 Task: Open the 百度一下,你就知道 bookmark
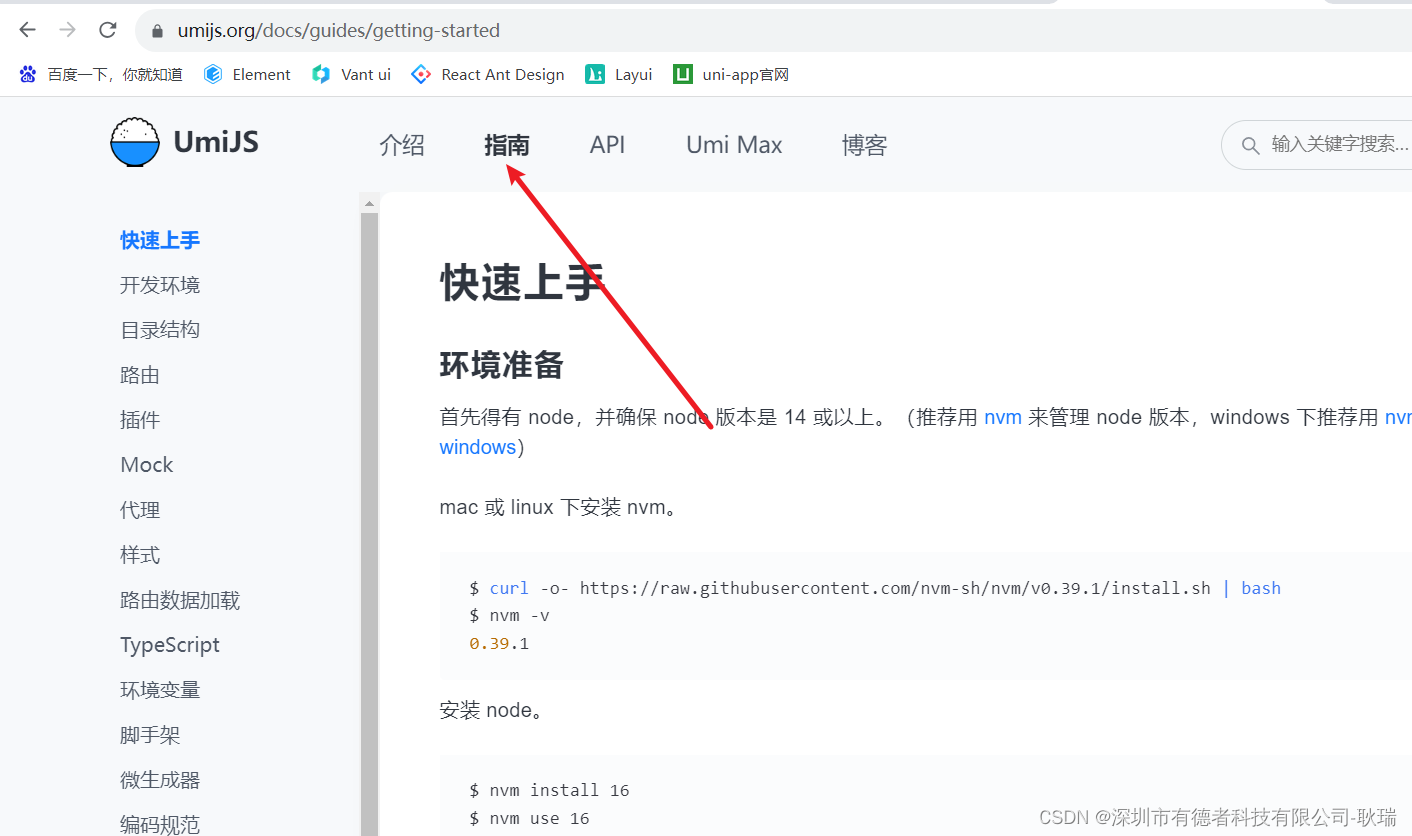pos(115,74)
